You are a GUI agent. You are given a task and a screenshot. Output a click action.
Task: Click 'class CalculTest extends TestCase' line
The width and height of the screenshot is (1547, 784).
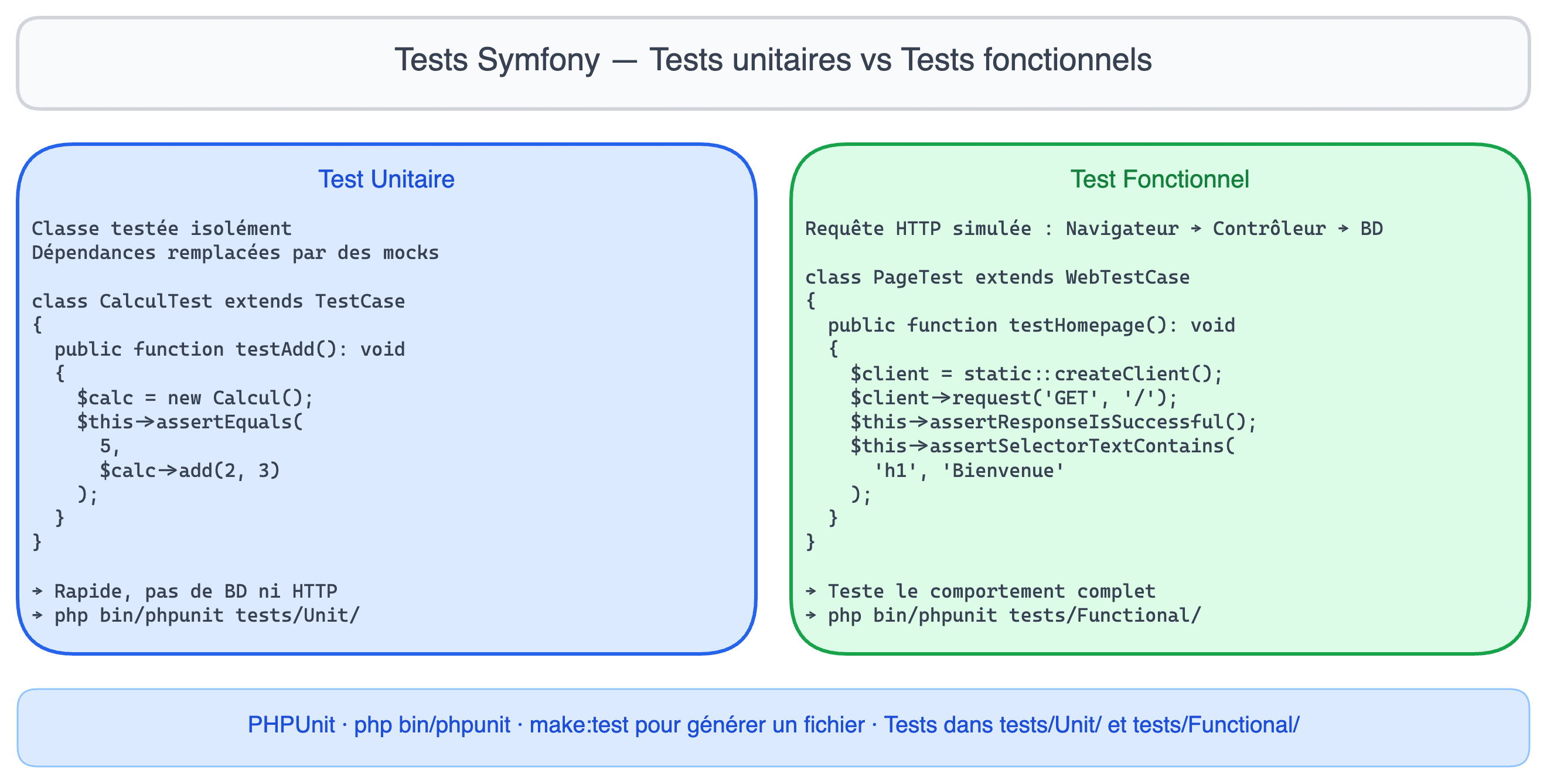click(x=218, y=301)
